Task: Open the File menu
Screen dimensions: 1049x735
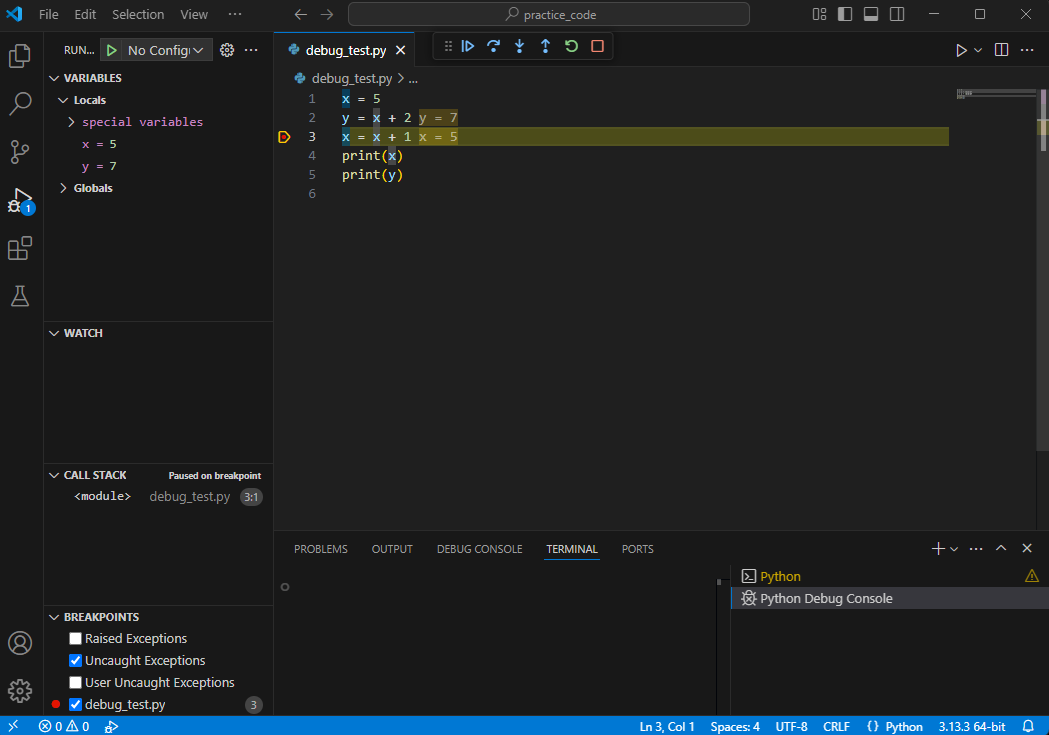Action: [x=48, y=14]
